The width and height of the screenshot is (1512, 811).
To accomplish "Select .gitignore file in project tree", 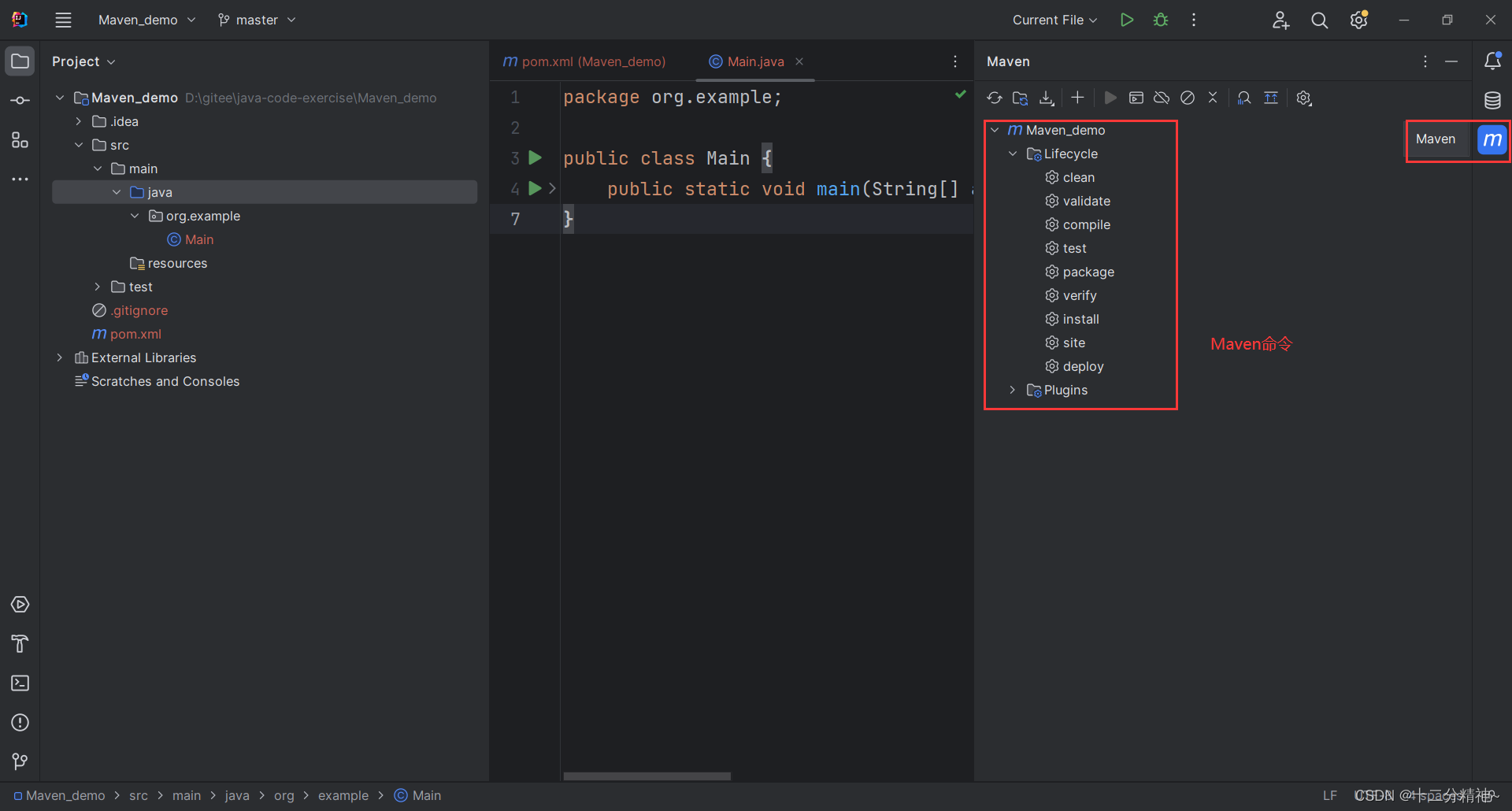I will click(x=130, y=310).
